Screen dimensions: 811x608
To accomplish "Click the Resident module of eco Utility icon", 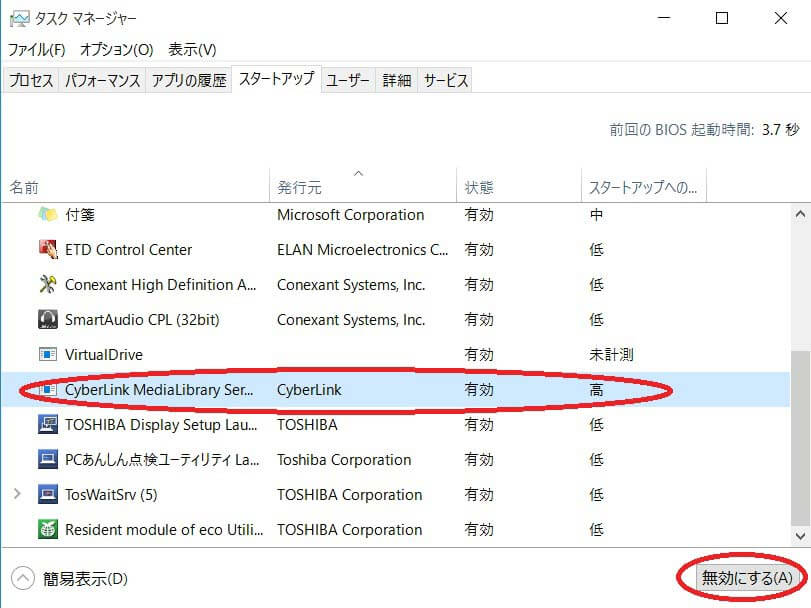I will point(48,529).
